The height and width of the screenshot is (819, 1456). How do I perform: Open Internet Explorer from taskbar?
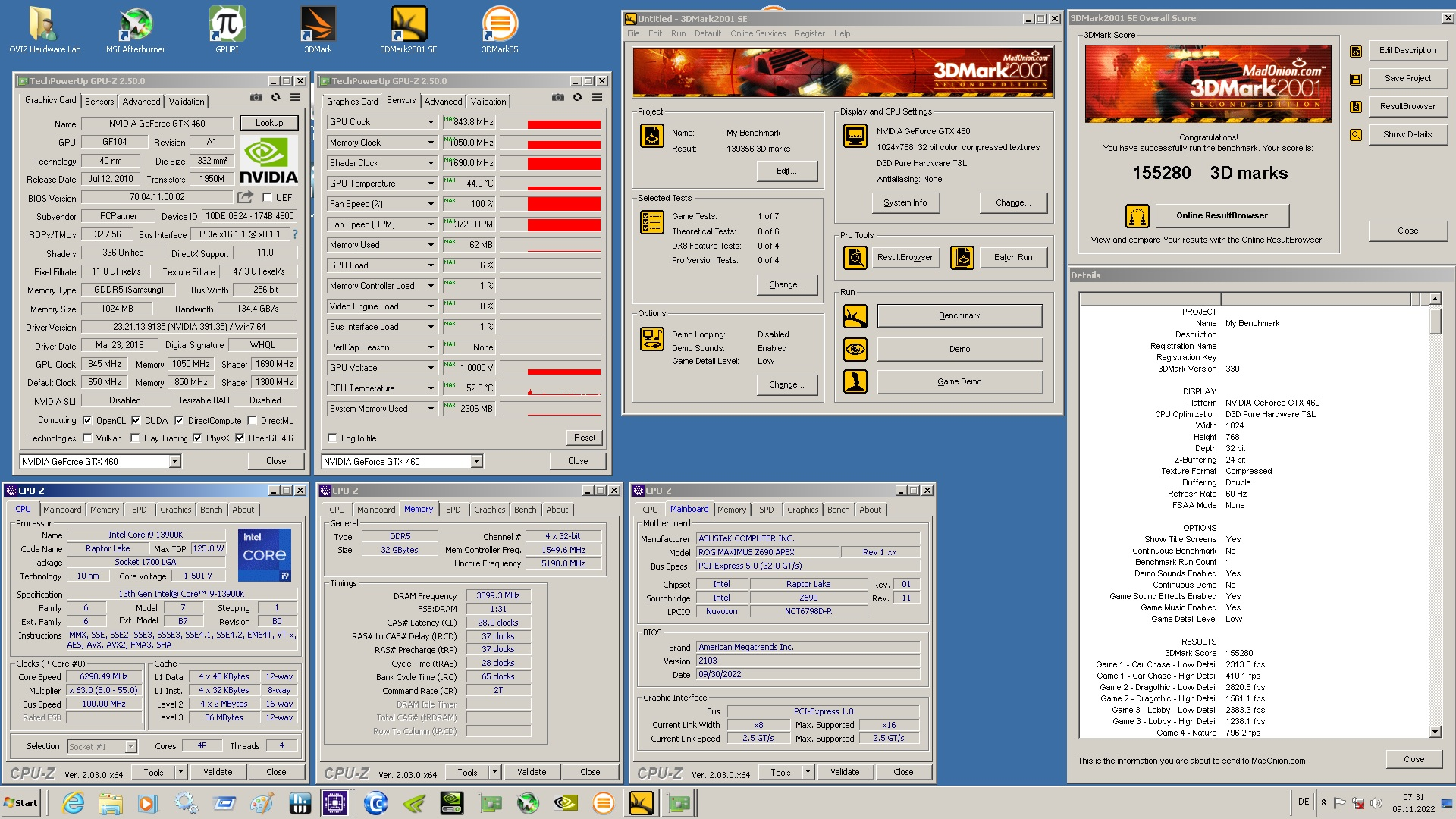74,802
